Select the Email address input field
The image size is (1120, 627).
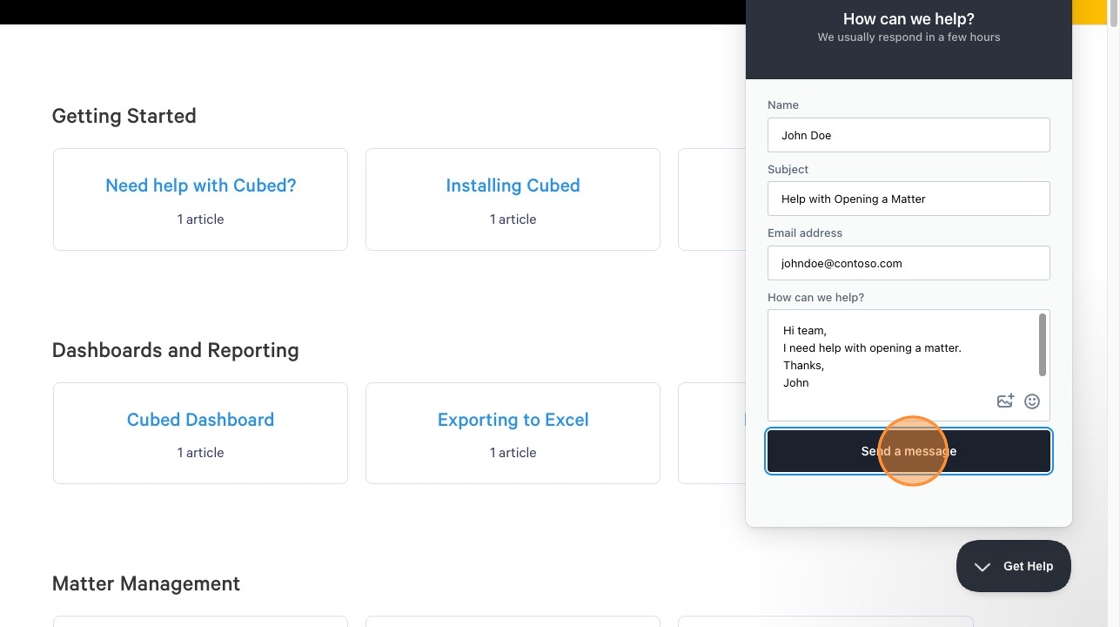909,263
